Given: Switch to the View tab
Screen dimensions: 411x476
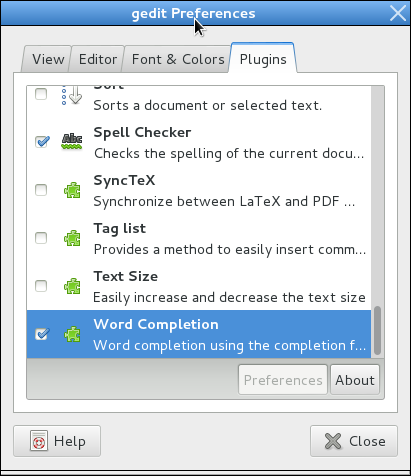Looking at the screenshot, I should 47,59.
